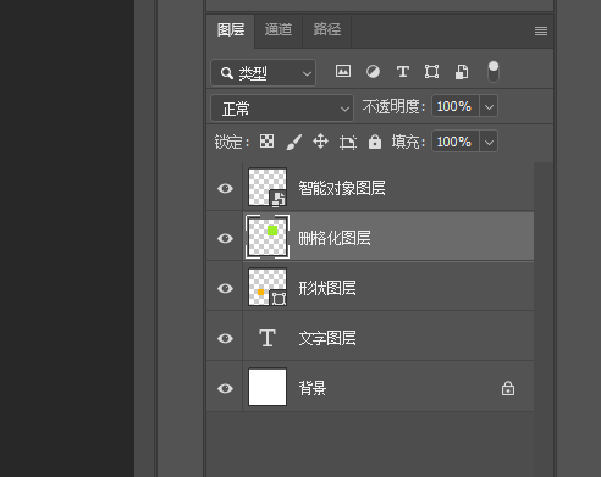The height and width of the screenshot is (477, 601).
Task: Toggle visibility of the 背景 layer
Action: 225,388
